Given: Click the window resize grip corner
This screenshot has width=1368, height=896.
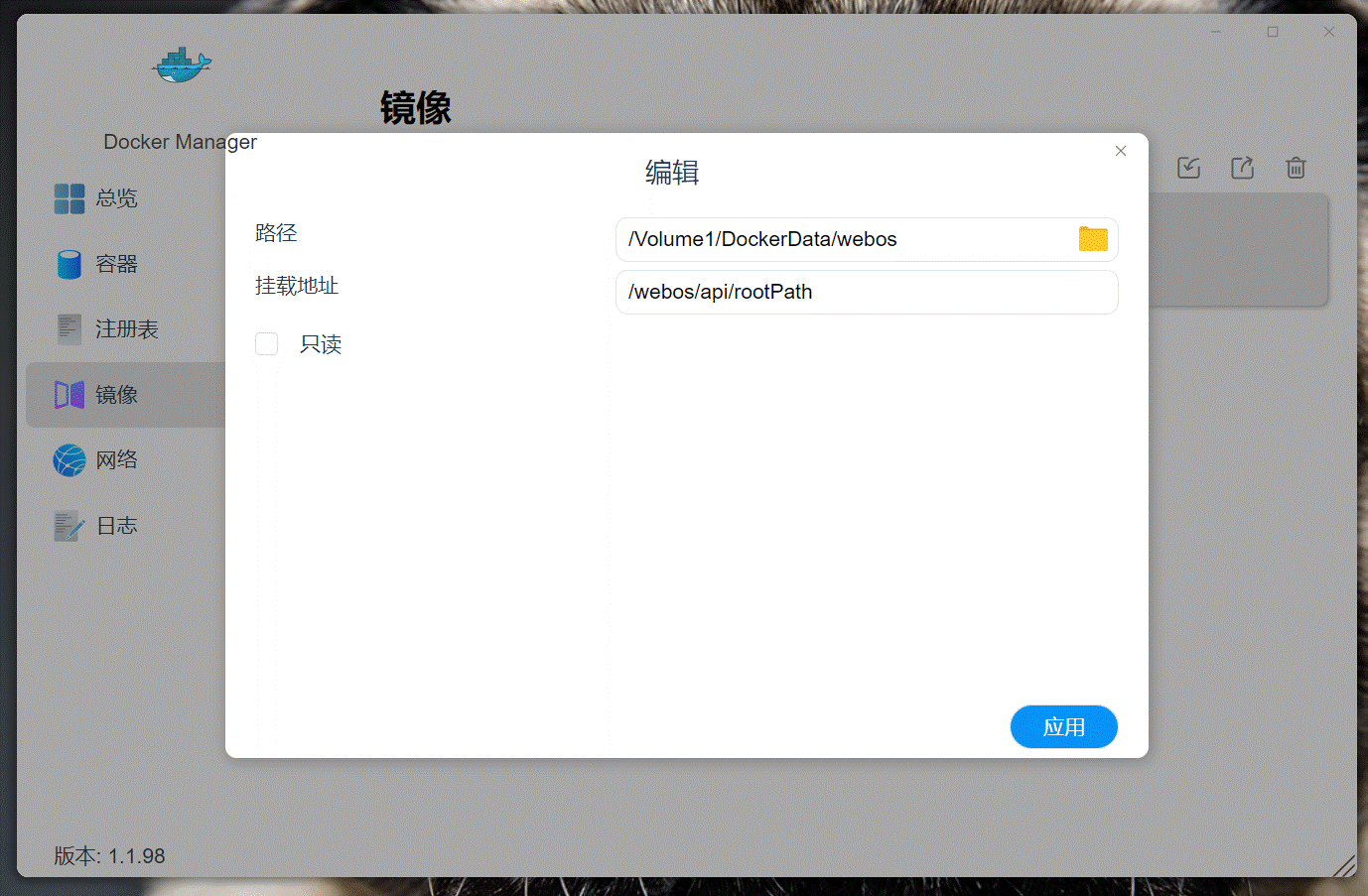Looking at the screenshot, I should (x=1344, y=866).
